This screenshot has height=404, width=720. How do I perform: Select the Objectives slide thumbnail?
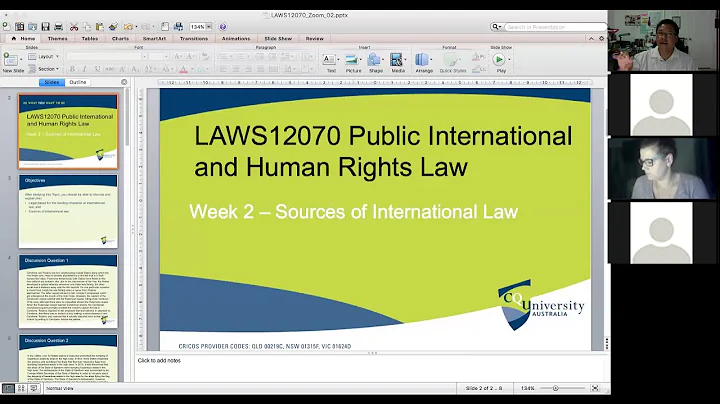(x=68, y=211)
